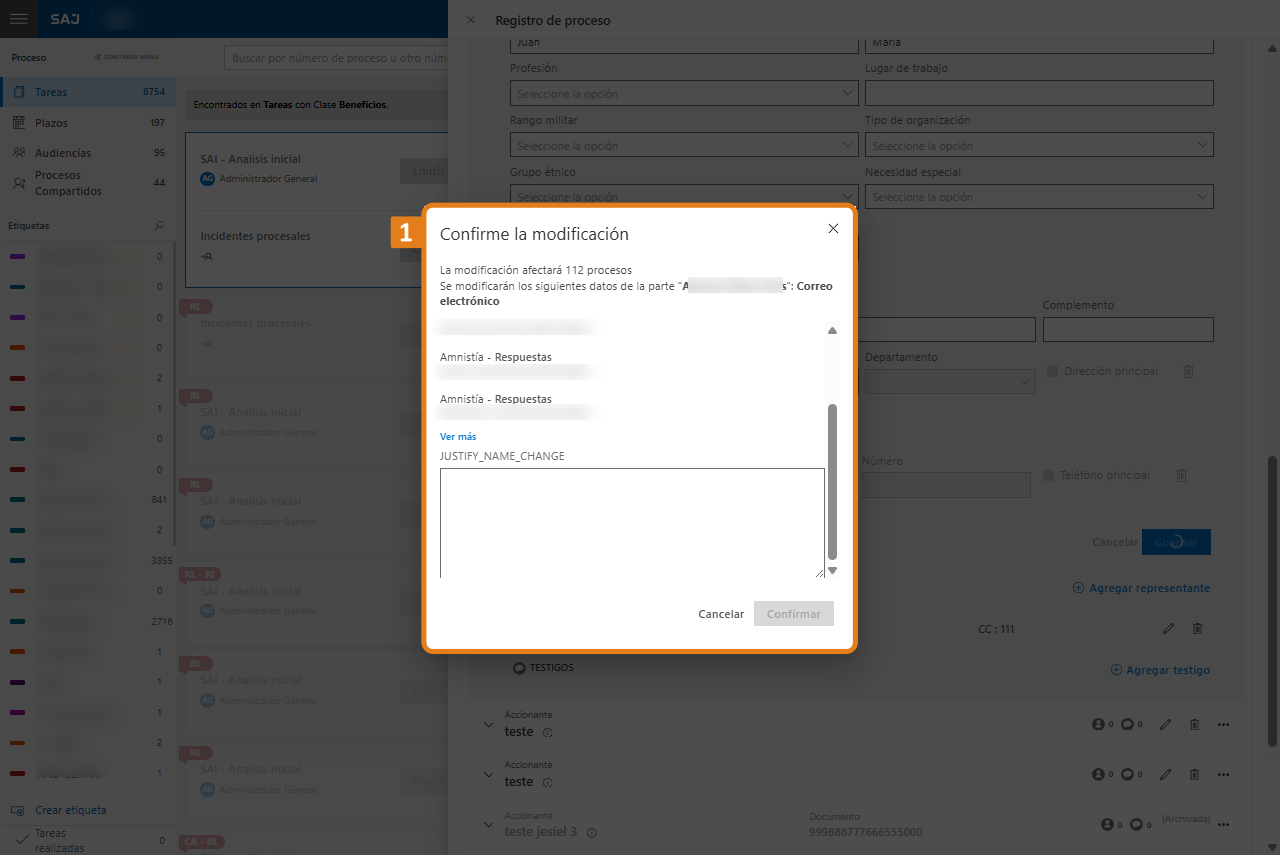The height and width of the screenshot is (855, 1280).
Task: Click the Ver más link
Action: [x=458, y=437]
